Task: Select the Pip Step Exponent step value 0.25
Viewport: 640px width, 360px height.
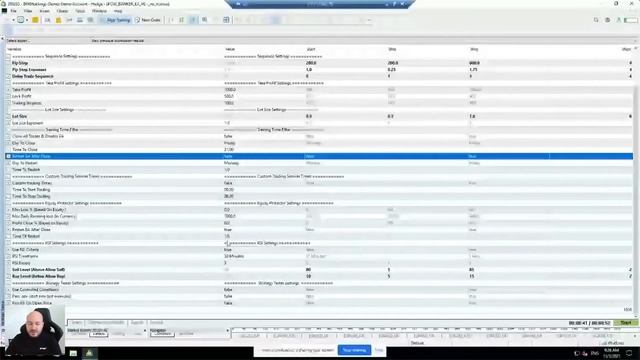Action: 391,70
